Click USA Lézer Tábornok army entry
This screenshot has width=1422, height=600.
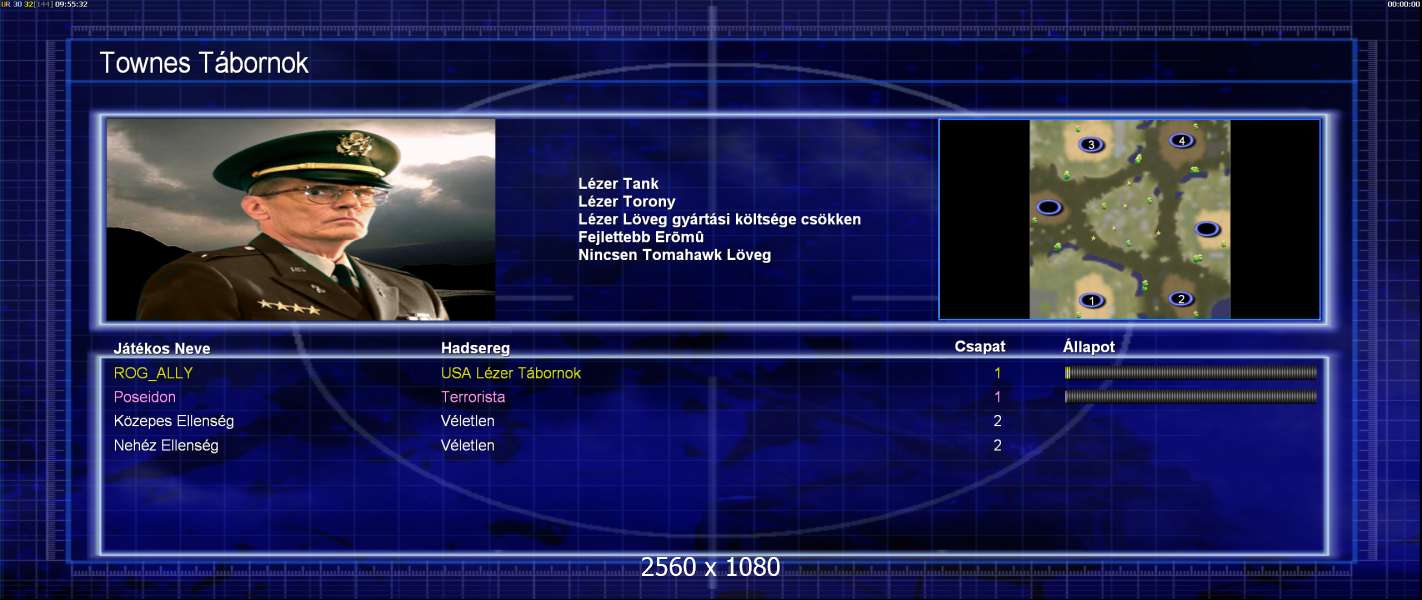click(x=511, y=373)
